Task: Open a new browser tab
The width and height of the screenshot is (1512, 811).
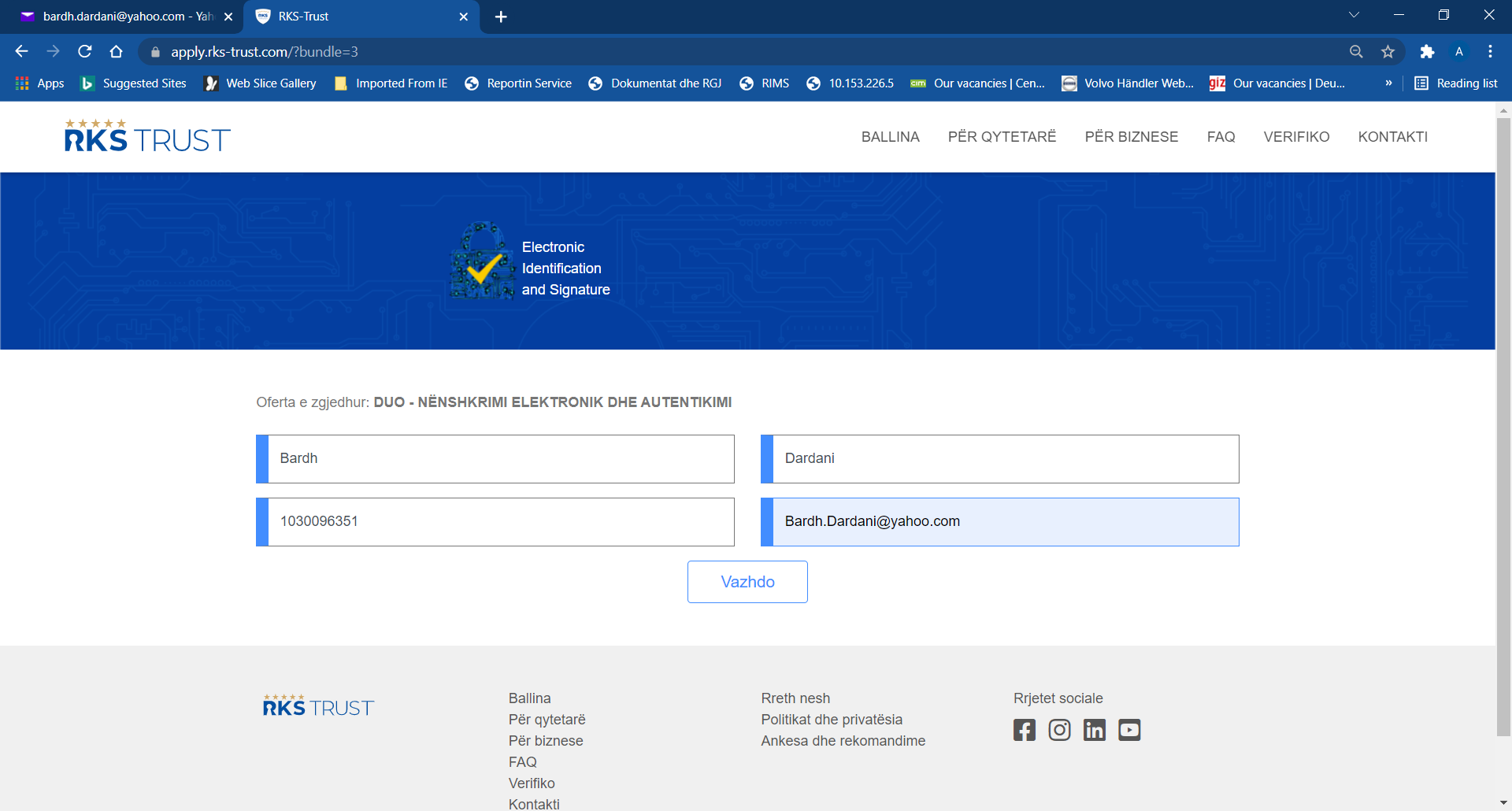Action: coord(501,17)
